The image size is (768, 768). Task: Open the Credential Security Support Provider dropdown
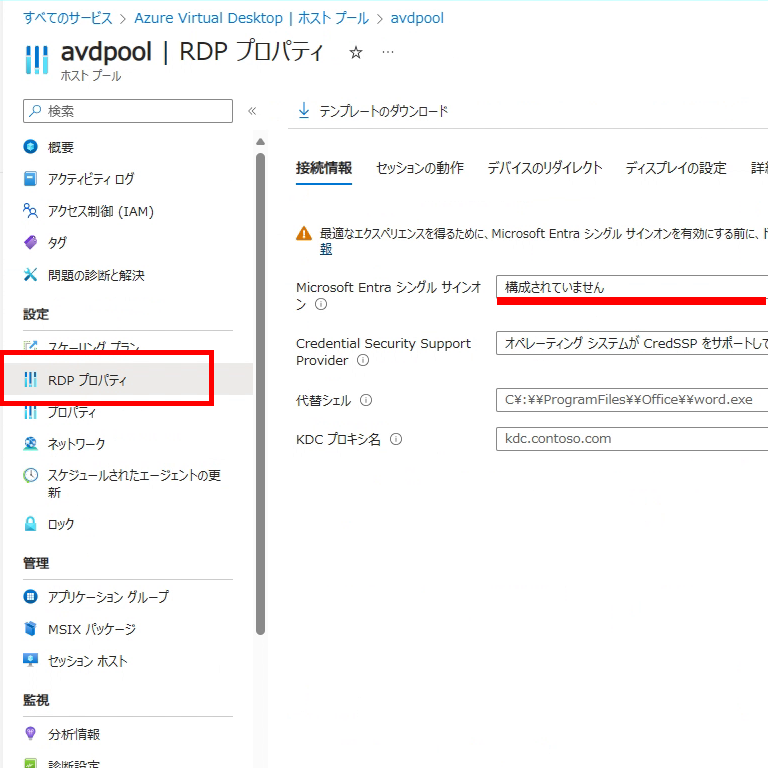tap(632, 343)
